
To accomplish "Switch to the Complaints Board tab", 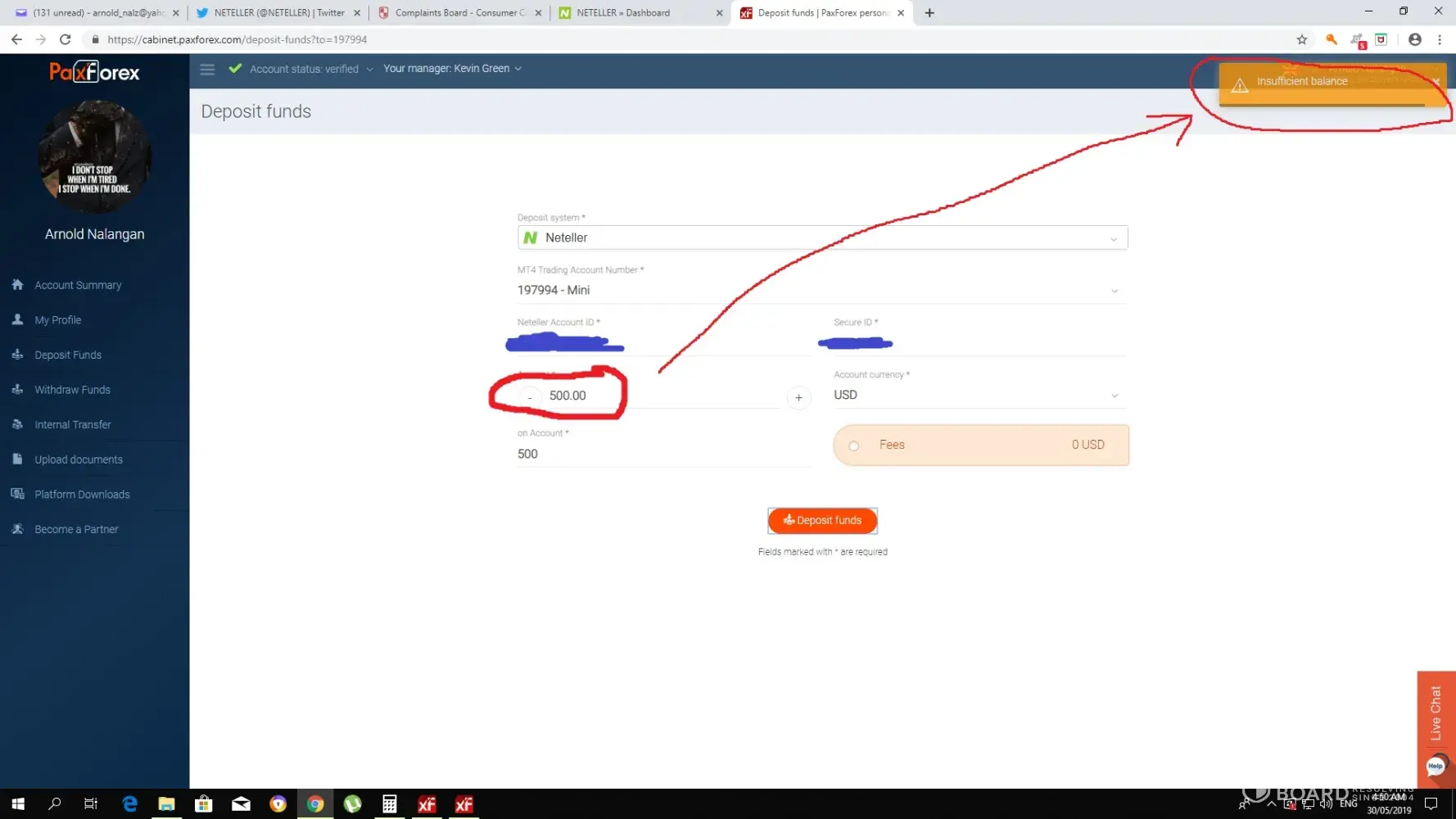I will click(x=459, y=13).
